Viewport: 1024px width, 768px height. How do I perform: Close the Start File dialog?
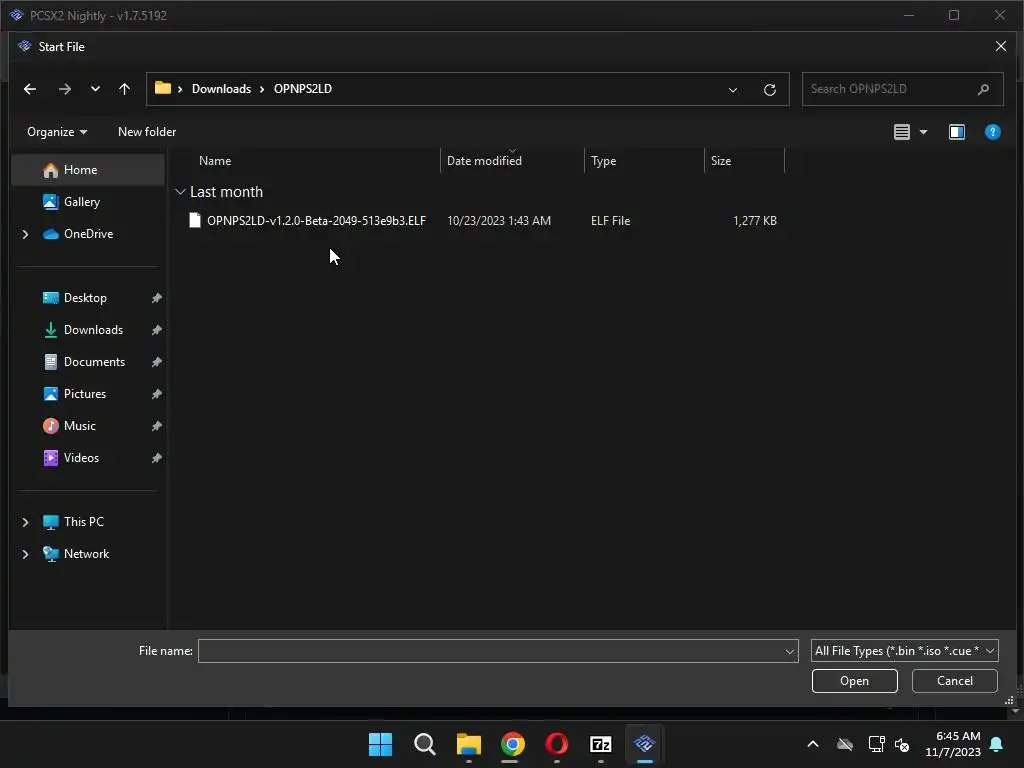point(1000,46)
